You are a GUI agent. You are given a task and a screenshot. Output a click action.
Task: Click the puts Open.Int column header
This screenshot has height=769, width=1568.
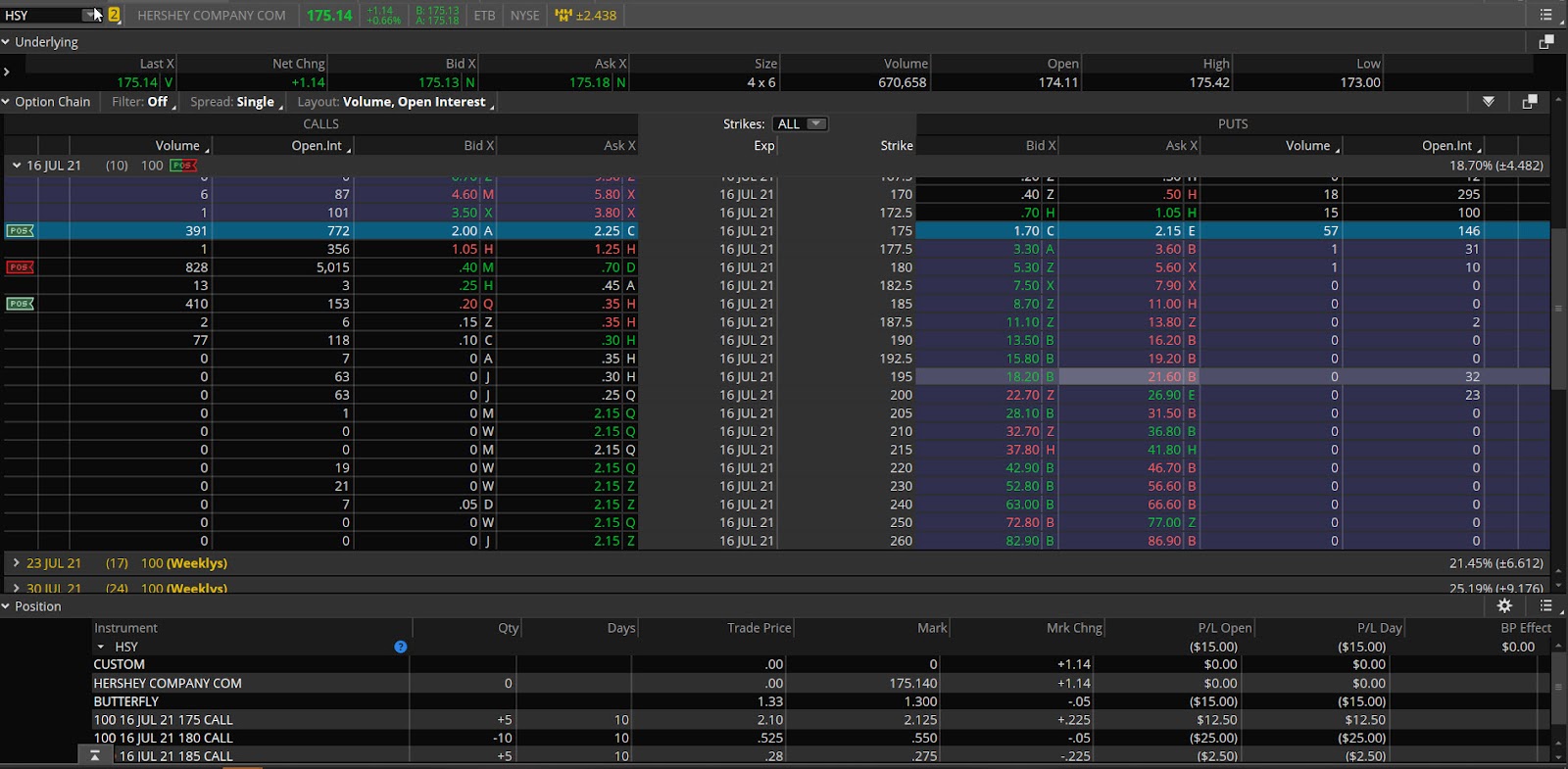1452,146
